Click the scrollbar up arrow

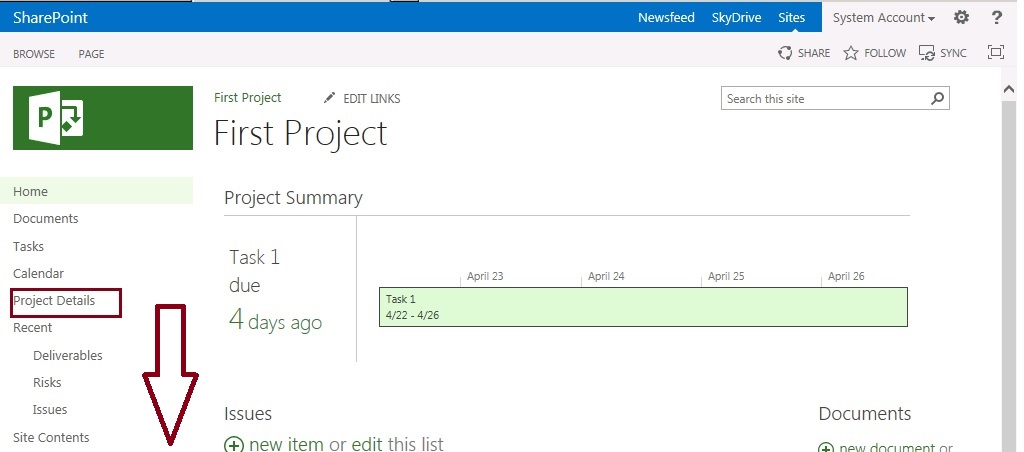point(1009,89)
